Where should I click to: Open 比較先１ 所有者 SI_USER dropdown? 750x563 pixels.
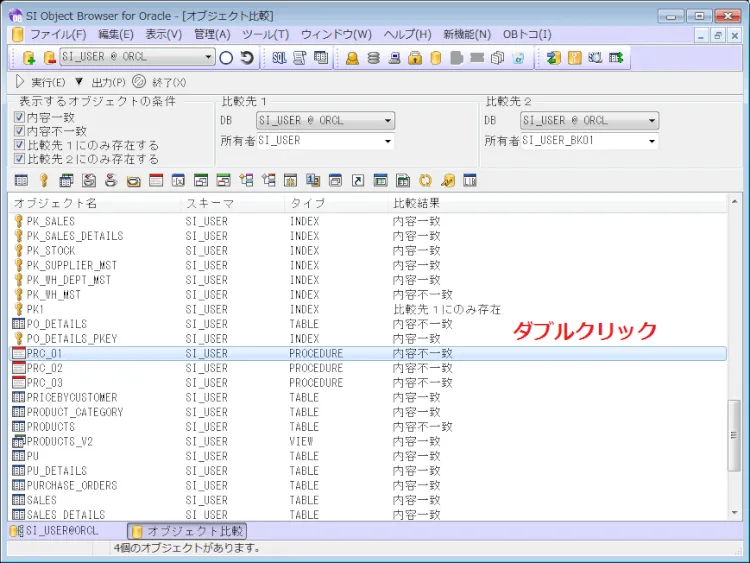click(388, 141)
